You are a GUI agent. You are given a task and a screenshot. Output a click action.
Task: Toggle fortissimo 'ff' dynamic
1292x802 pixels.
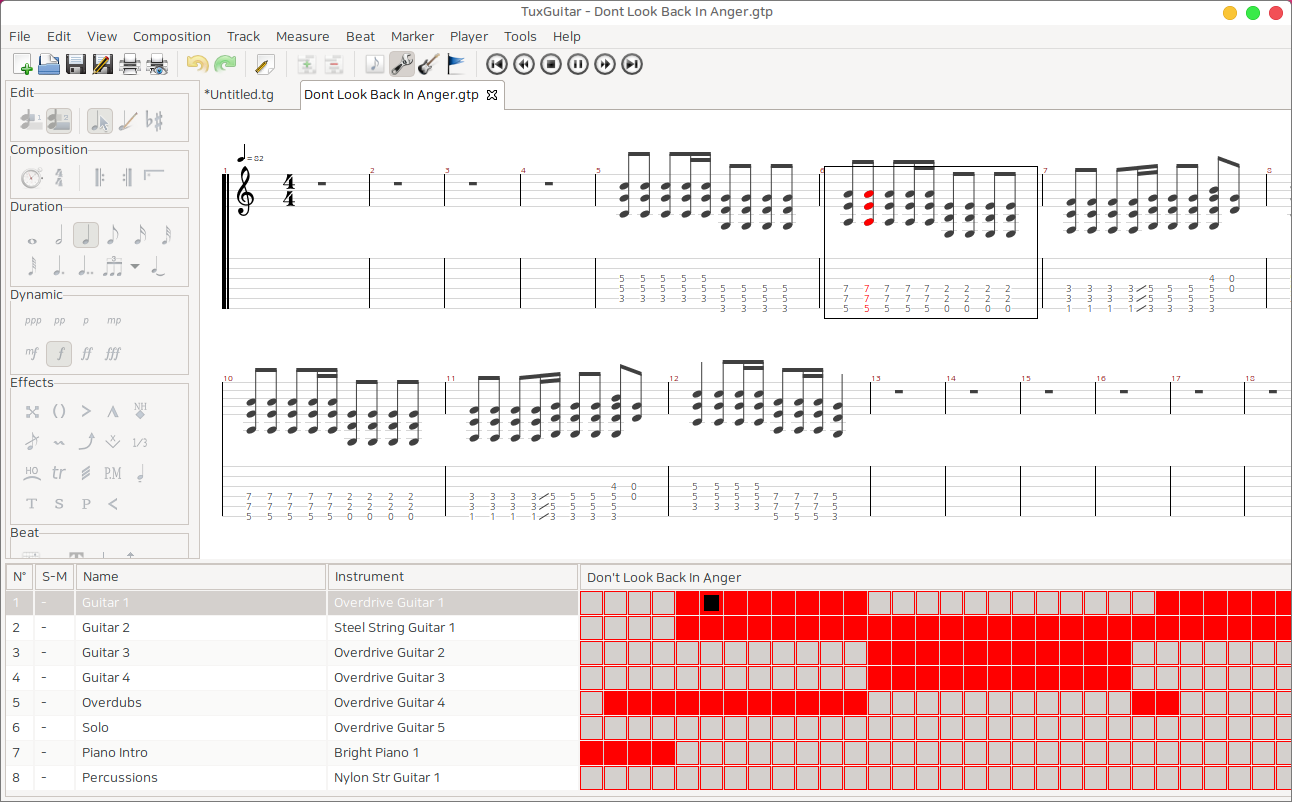point(86,354)
